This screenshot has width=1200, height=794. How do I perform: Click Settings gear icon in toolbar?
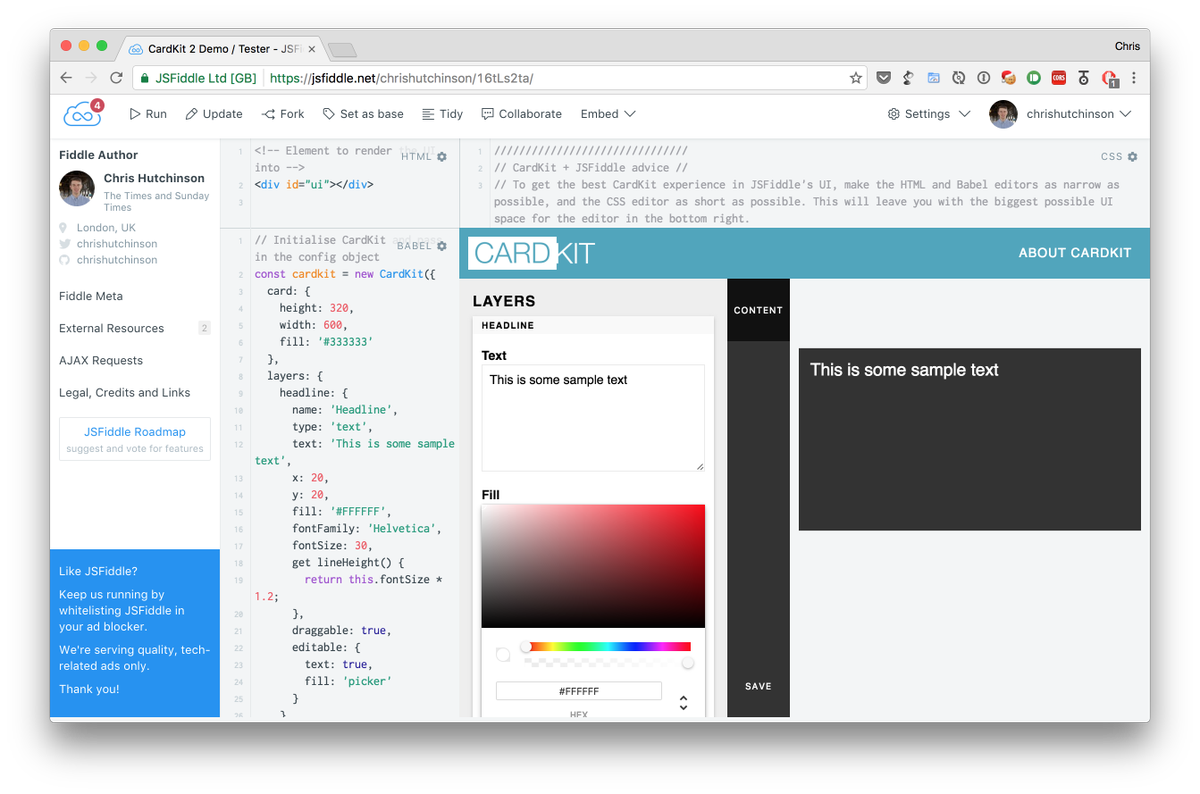point(894,114)
